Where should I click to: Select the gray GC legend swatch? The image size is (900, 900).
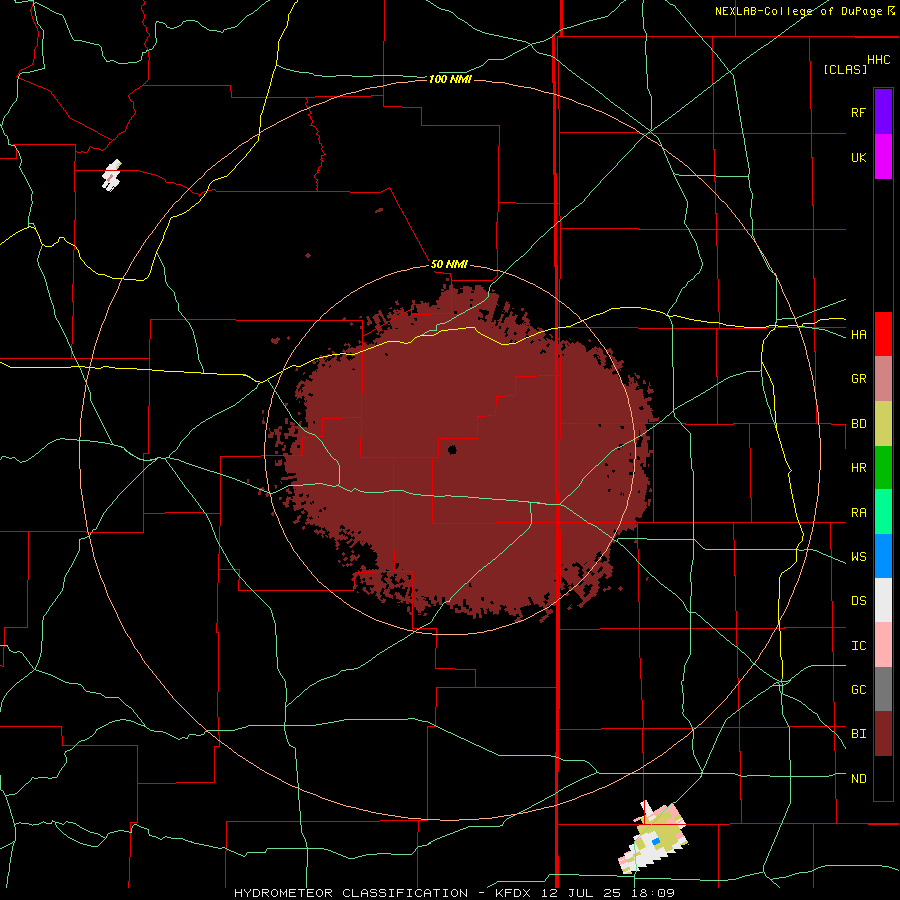click(x=883, y=689)
